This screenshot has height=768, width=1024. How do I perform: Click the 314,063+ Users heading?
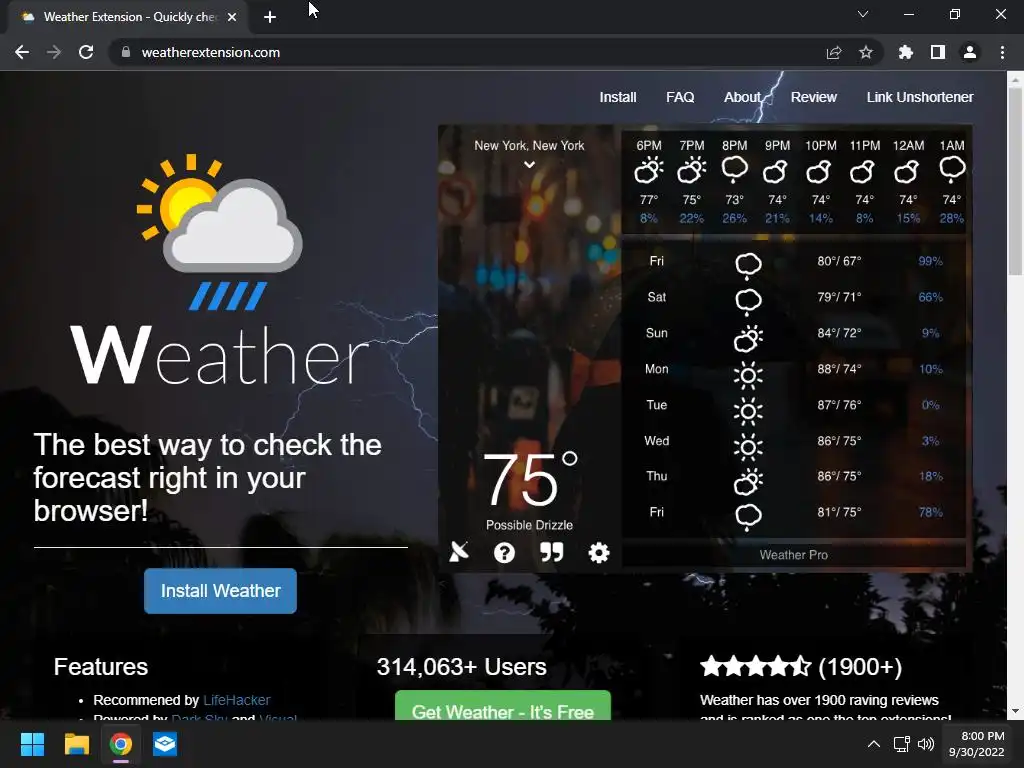[x=462, y=667]
